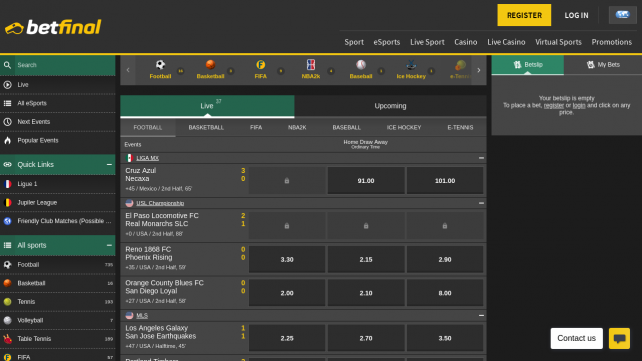This screenshot has height=361, width=642.
Task: Select the BASKETBALL sub-tab
Action: [206, 128]
